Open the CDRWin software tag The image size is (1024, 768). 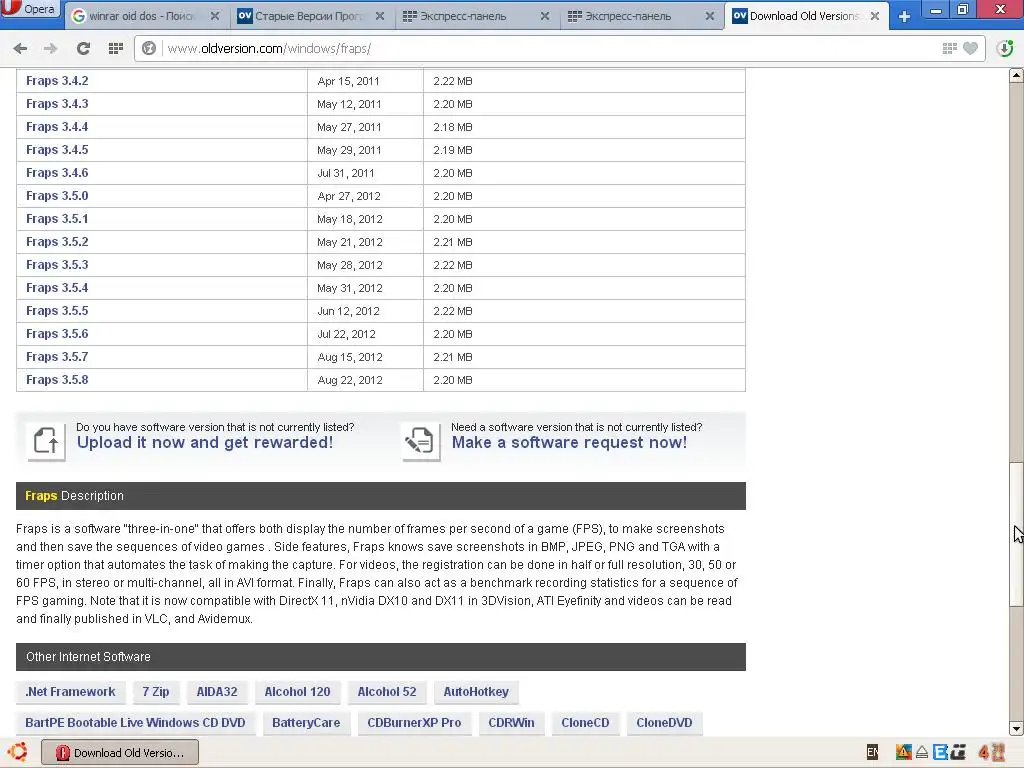[511, 723]
